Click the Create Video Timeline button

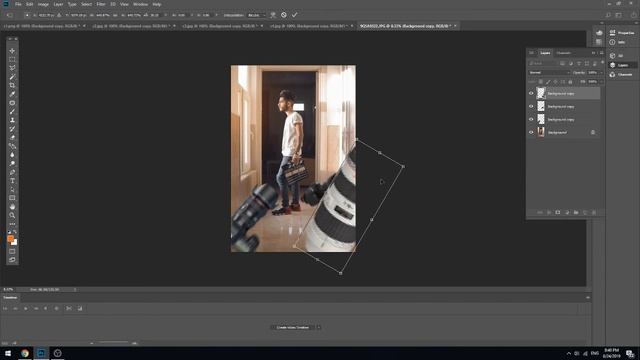(293, 327)
